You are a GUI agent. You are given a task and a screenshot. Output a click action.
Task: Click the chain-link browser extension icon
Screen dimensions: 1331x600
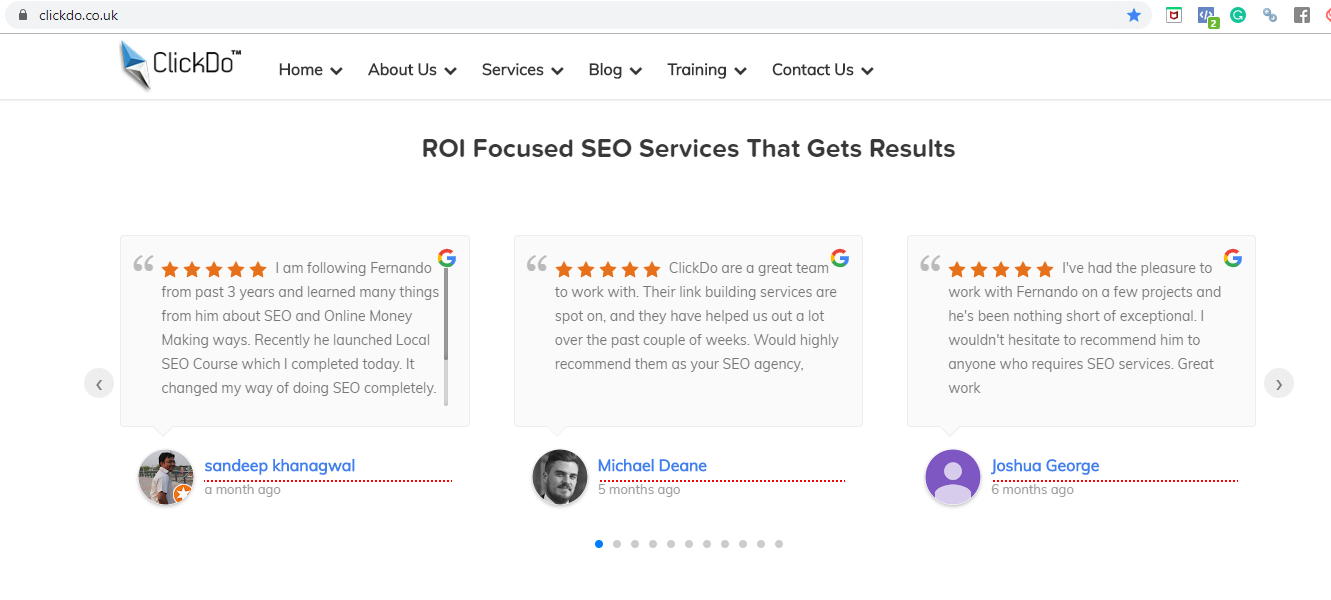1270,15
